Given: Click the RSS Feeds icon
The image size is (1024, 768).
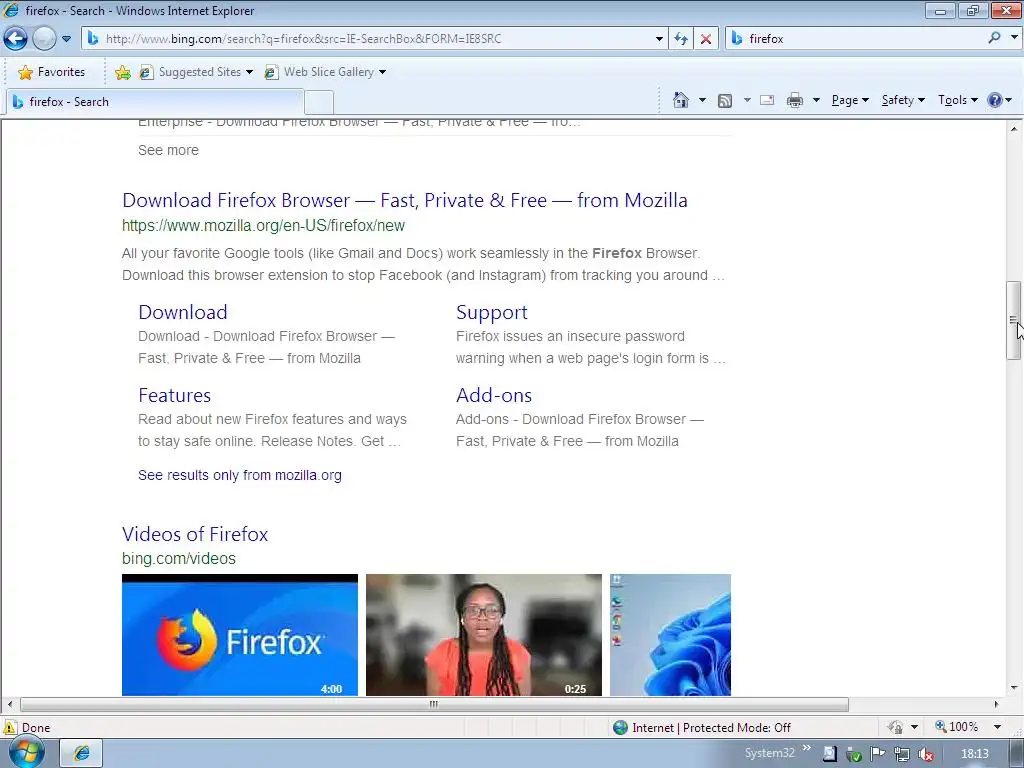Looking at the screenshot, I should click(x=725, y=101).
